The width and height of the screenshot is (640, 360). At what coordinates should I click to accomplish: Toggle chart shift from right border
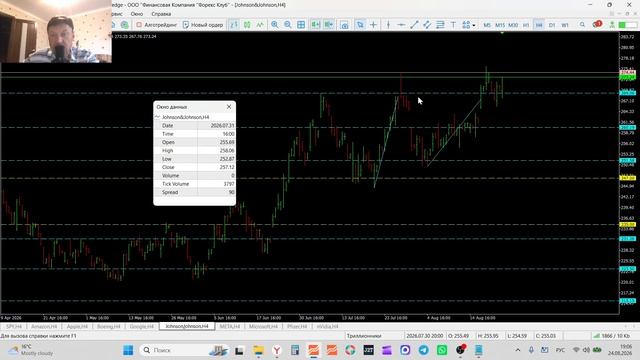click(329, 25)
